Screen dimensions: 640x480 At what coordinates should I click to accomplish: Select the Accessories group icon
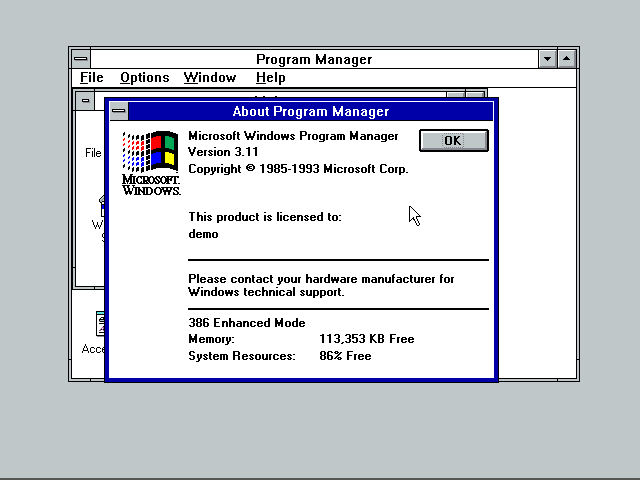point(93,332)
